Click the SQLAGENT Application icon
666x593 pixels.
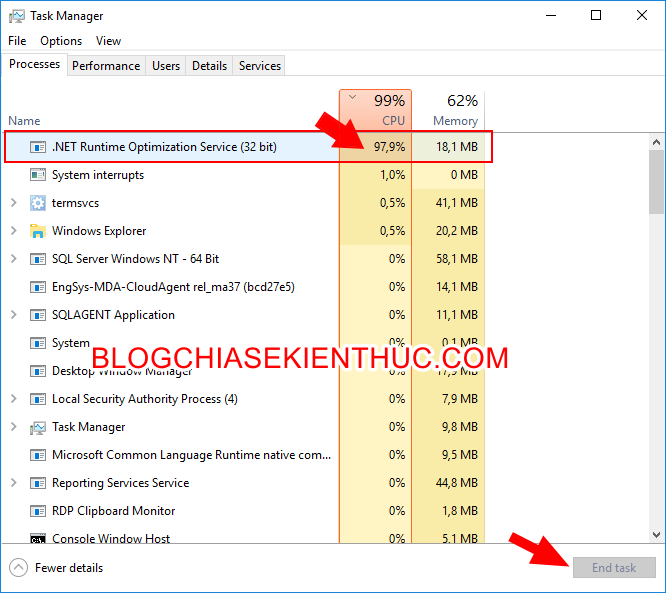pos(38,315)
